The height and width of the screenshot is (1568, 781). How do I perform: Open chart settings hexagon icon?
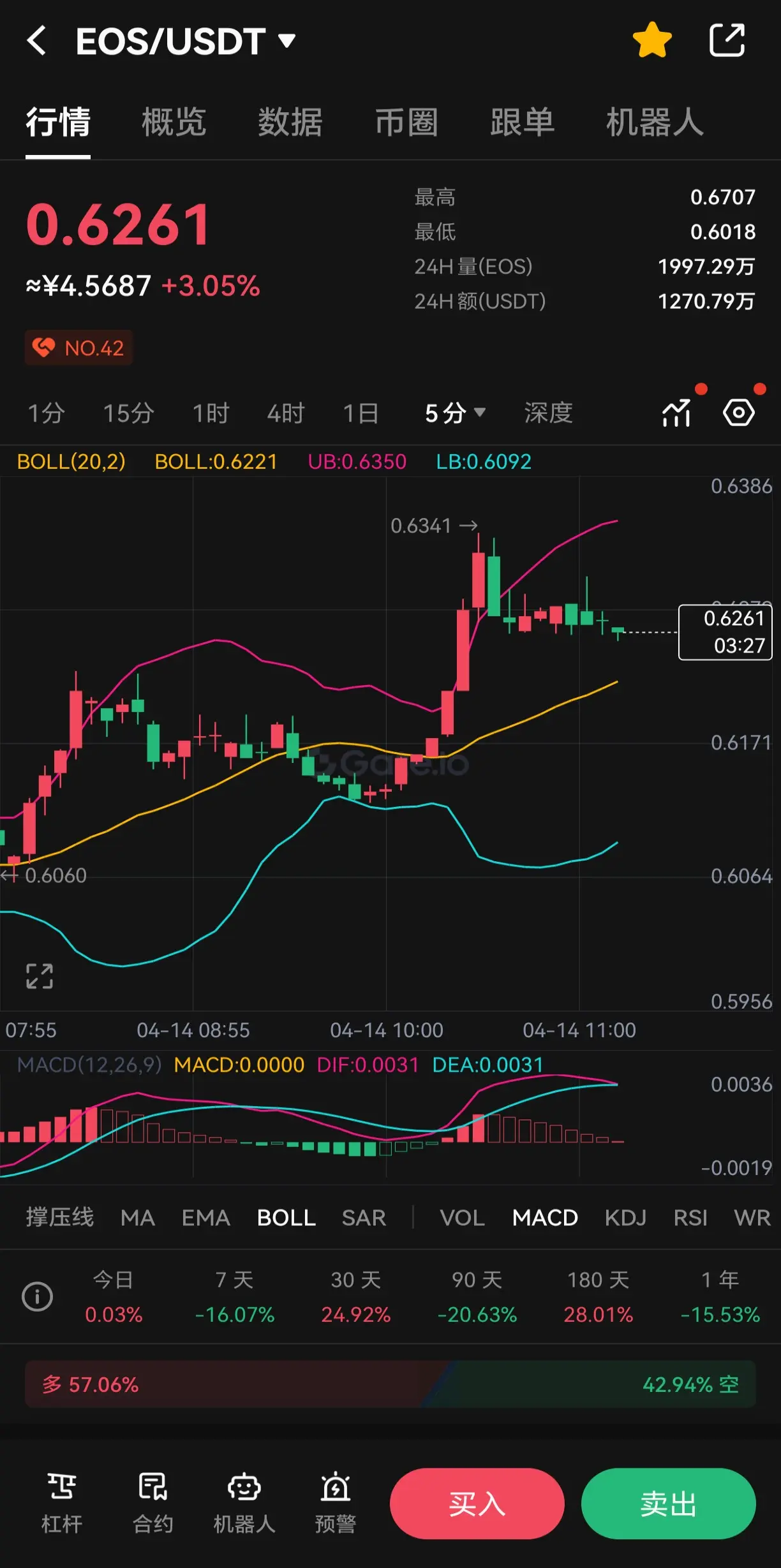pos(739,413)
